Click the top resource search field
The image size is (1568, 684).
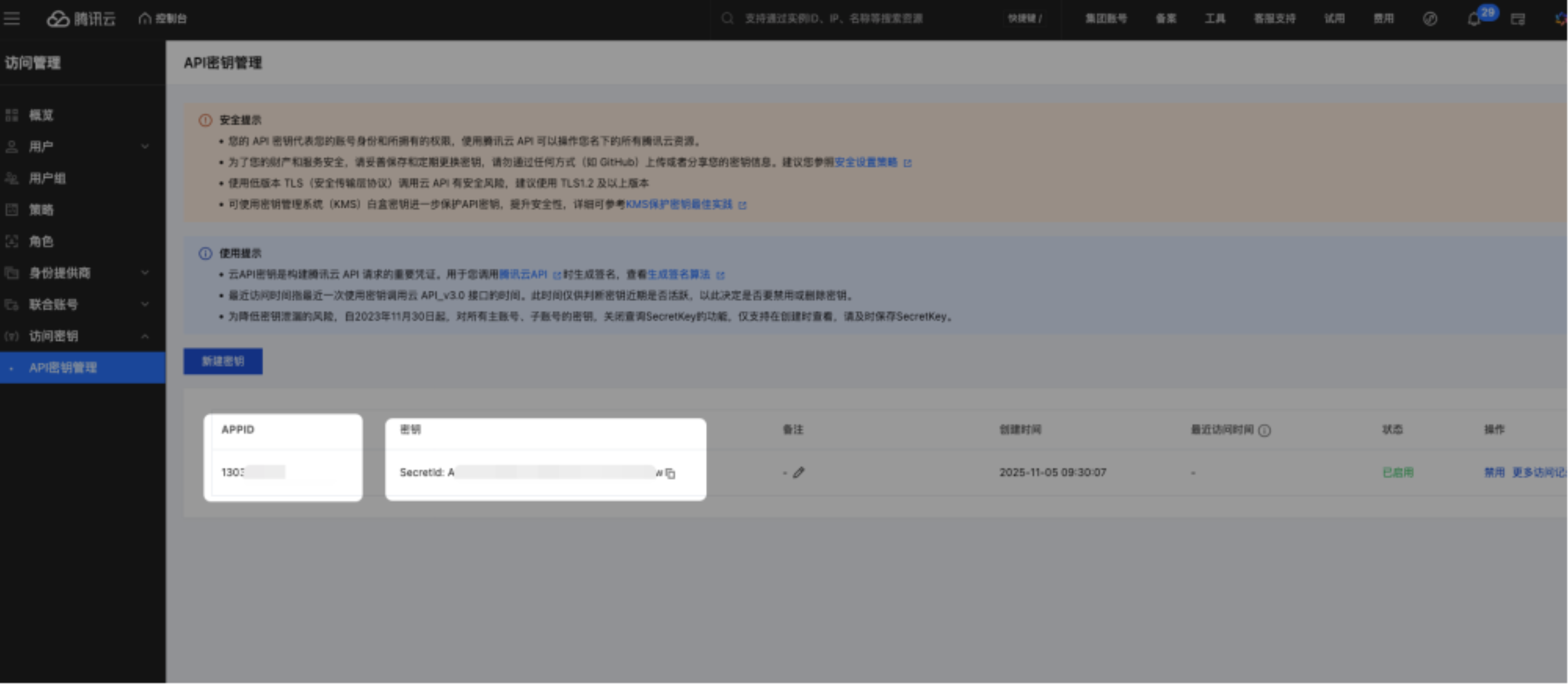pyautogui.click(x=833, y=18)
